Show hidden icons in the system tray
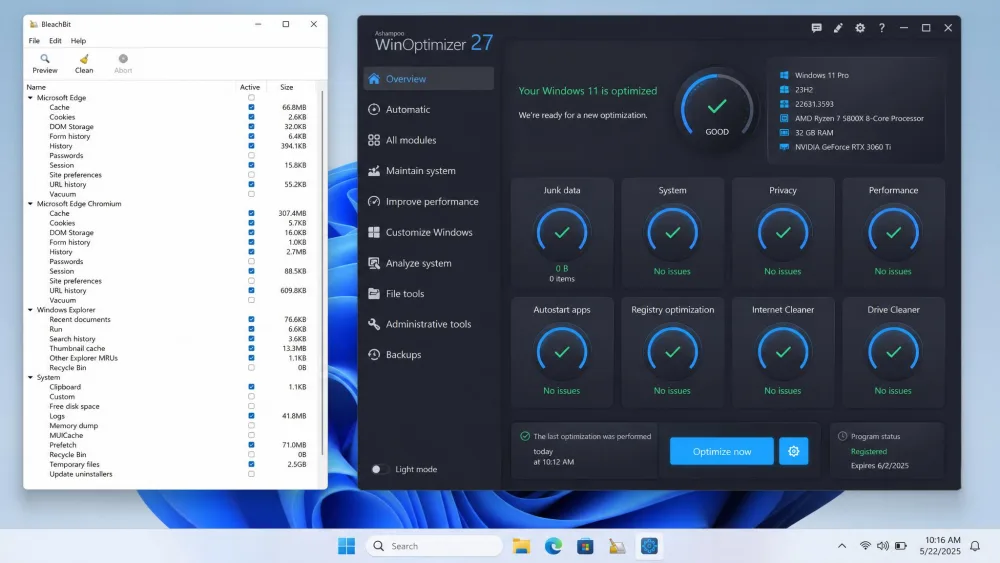1000x563 pixels. (x=842, y=546)
